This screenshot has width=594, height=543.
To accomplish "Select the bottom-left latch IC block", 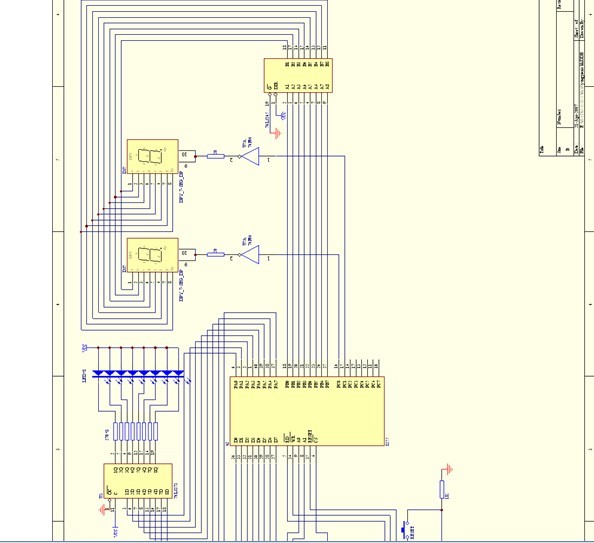I will [138, 480].
